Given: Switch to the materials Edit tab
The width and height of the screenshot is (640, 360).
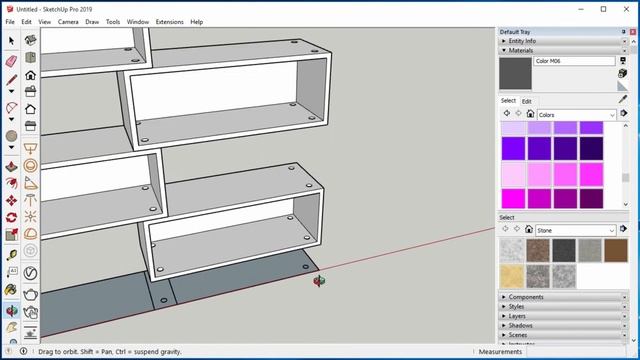Looking at the screenshot, I should 527,101.
